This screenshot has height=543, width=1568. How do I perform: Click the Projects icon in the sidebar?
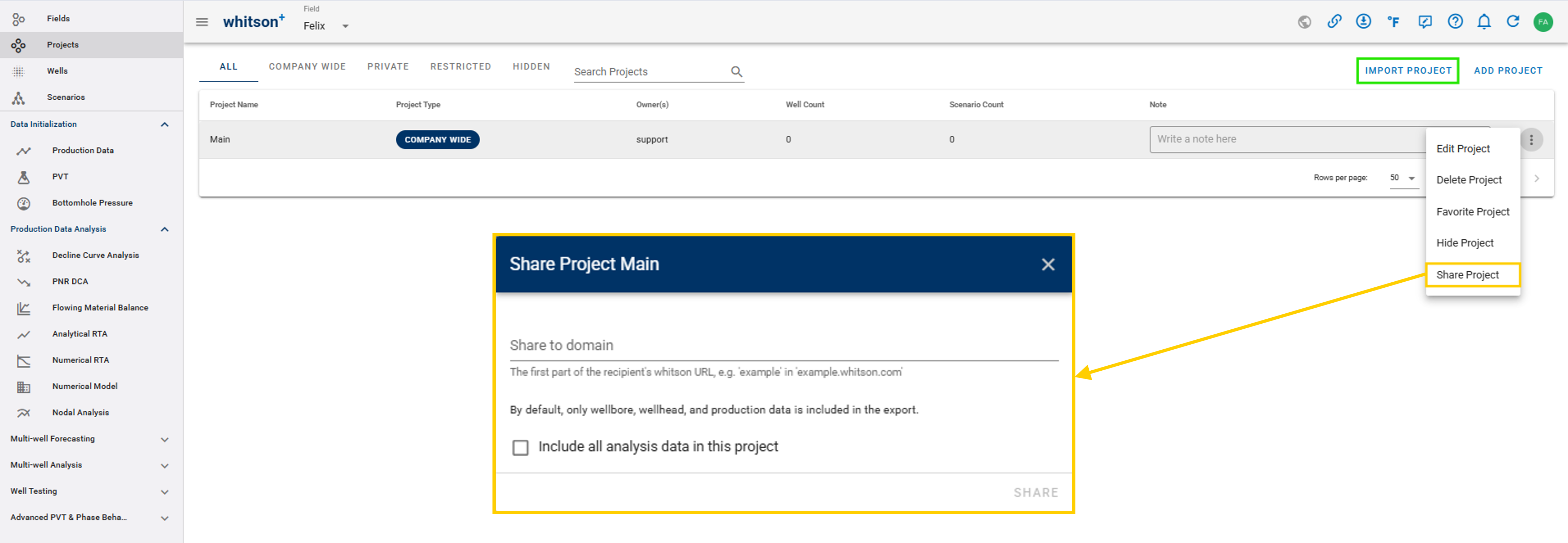click(19, 45)
